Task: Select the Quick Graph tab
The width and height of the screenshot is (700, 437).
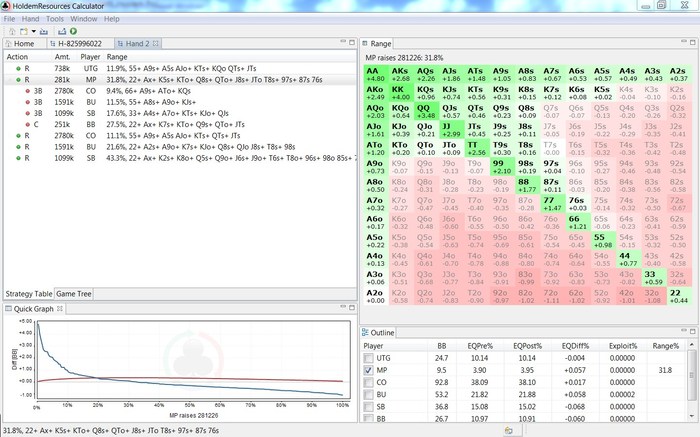Action: point(33,308)
